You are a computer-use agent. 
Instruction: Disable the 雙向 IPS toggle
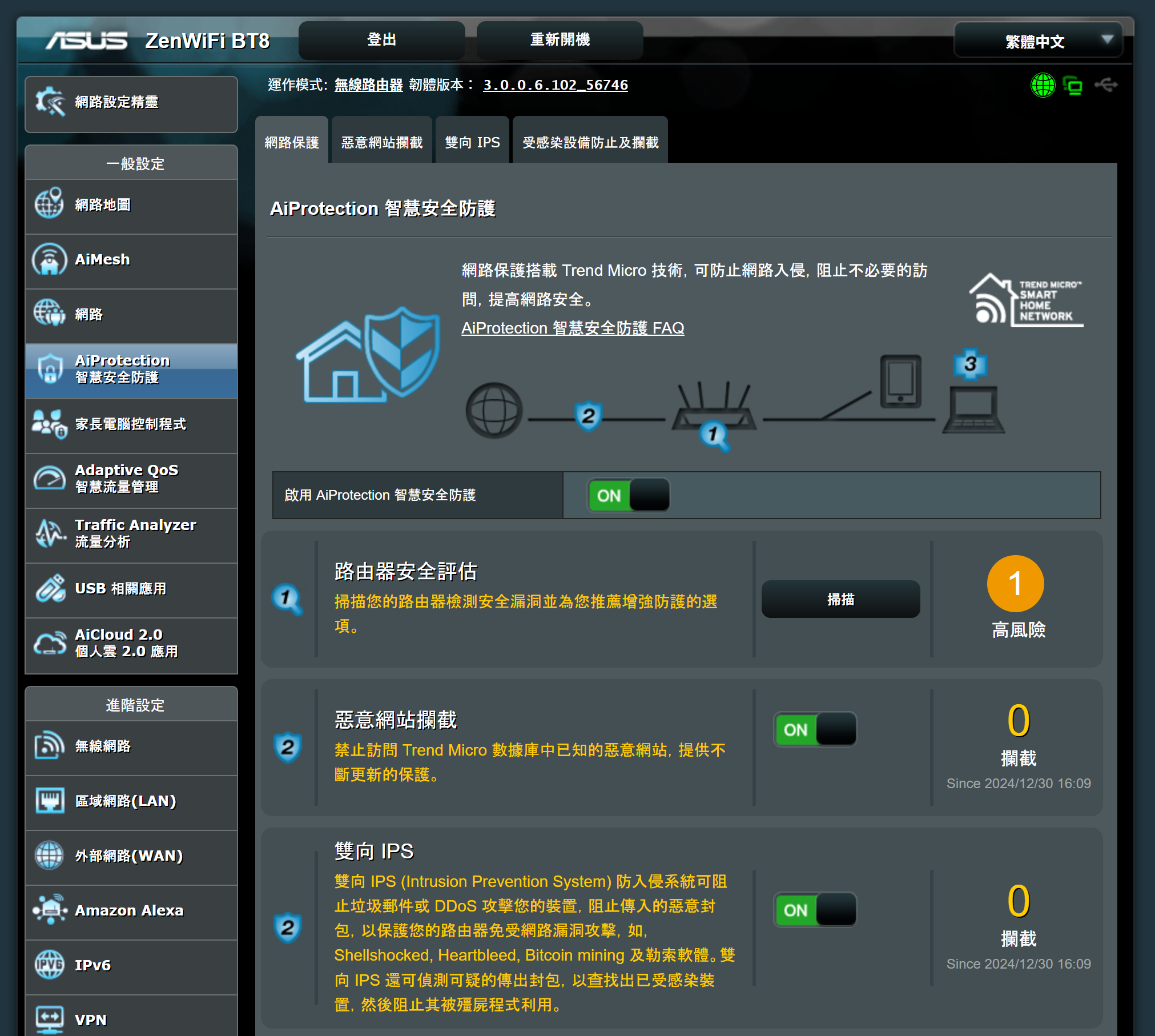[815, 910]
